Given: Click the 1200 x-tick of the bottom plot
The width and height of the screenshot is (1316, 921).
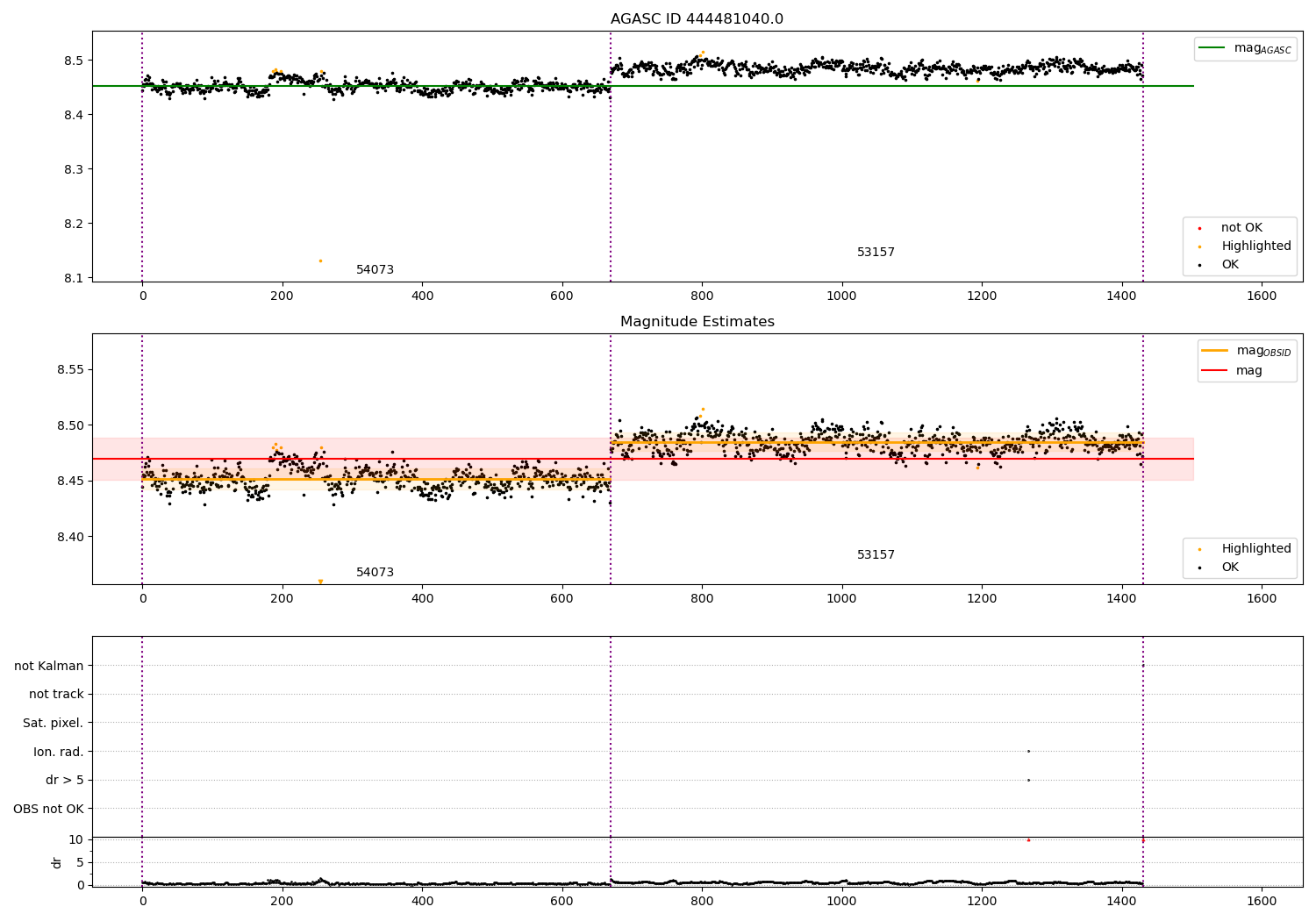Looking at the screenshot, I should pos(982,901).
